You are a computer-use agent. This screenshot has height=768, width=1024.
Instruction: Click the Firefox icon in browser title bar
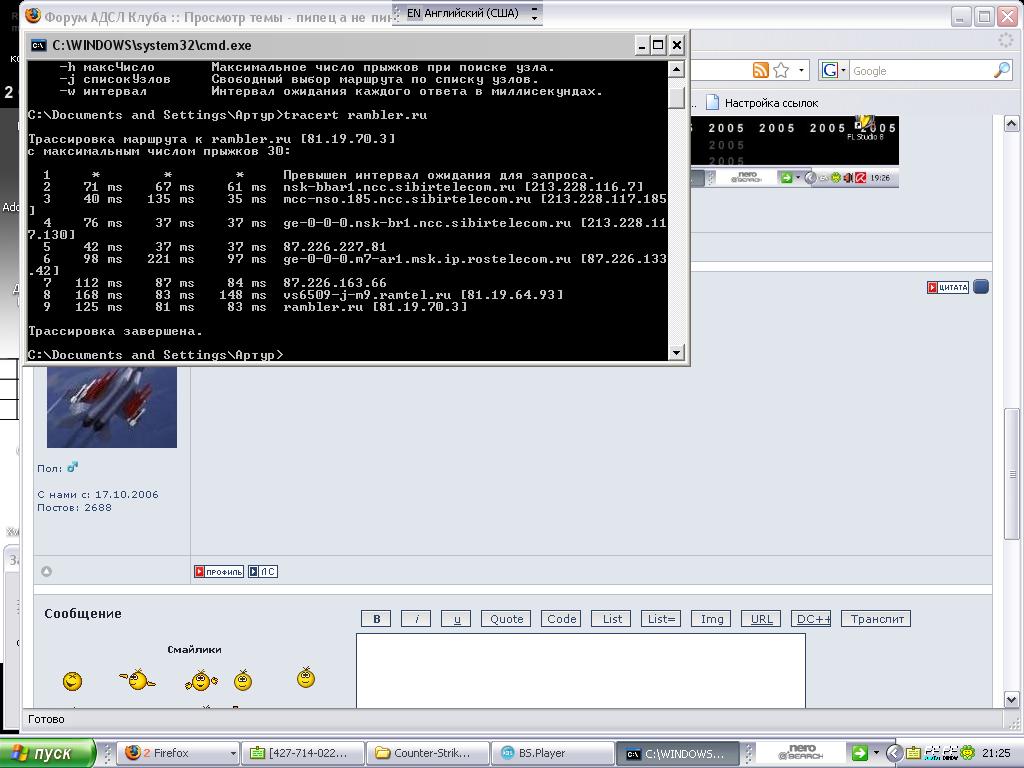33,16
